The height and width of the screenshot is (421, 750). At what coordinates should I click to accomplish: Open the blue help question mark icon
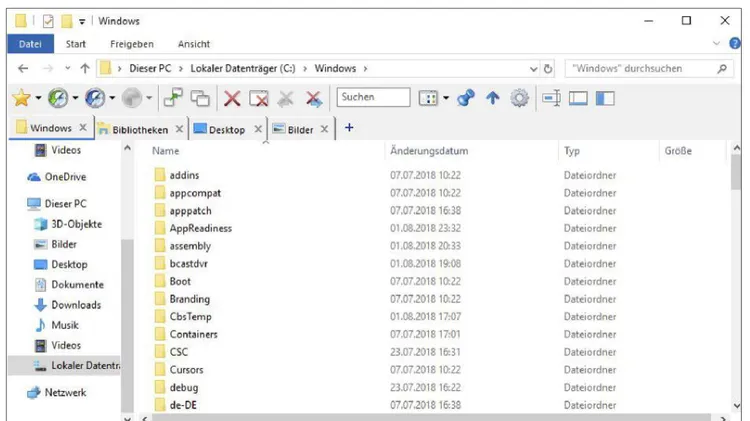point(735,44)
